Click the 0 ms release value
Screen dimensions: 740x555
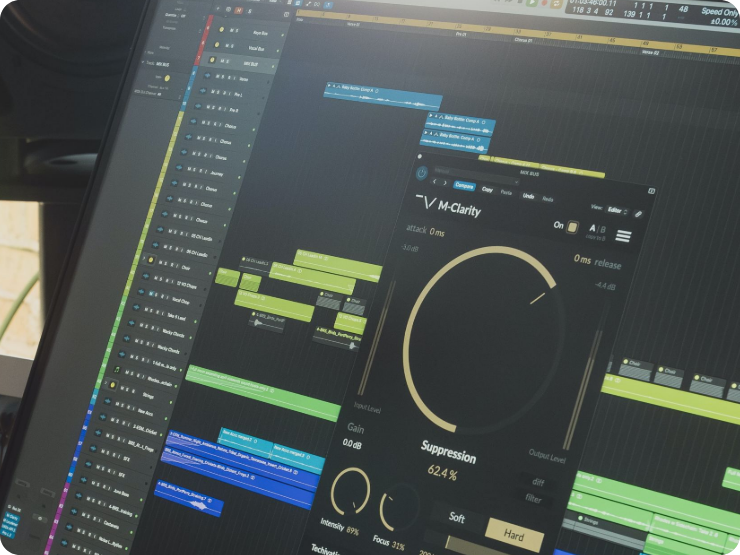(x=582, y=259)
